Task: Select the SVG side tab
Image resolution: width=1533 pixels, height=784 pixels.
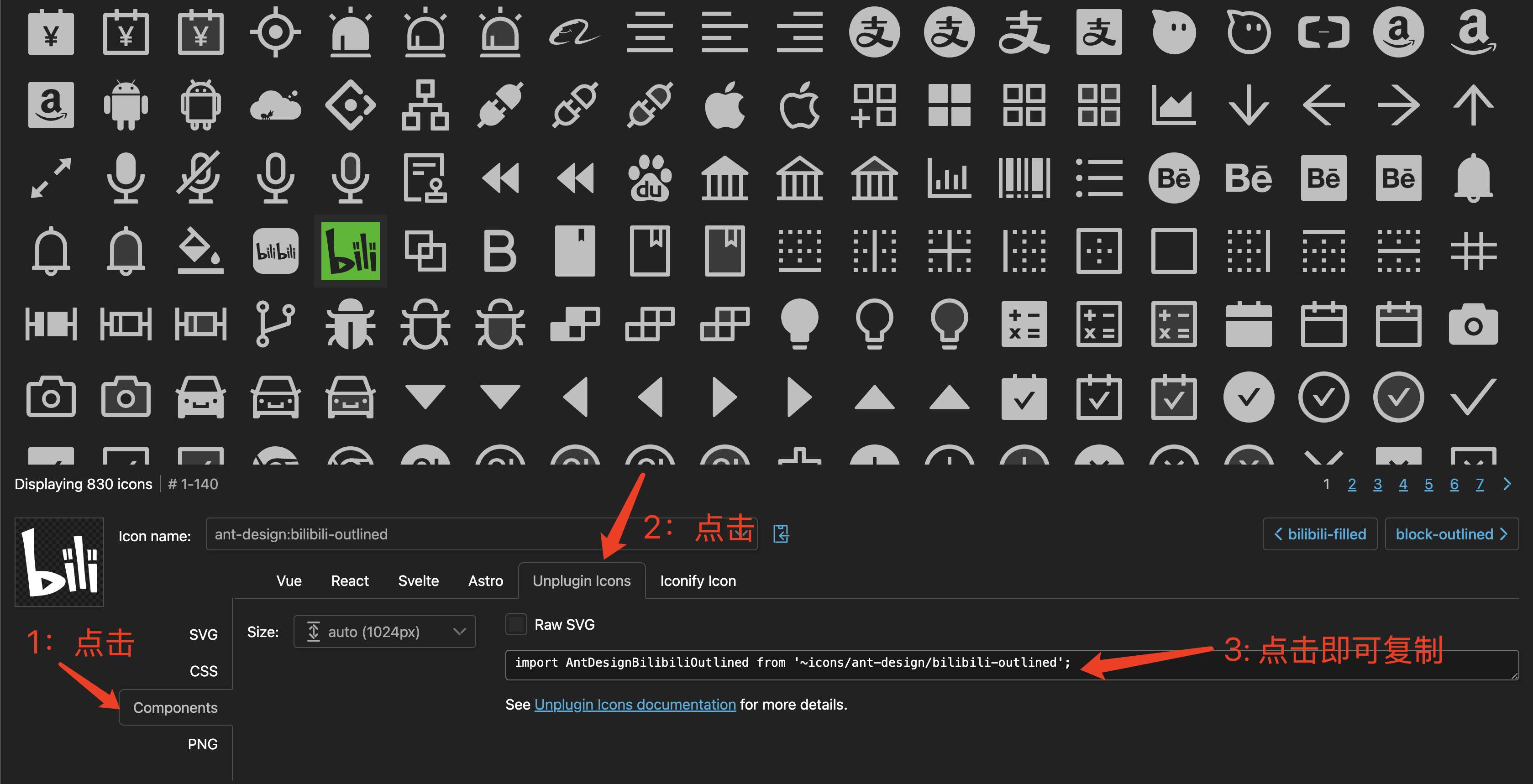Action: tap(203, 635)
